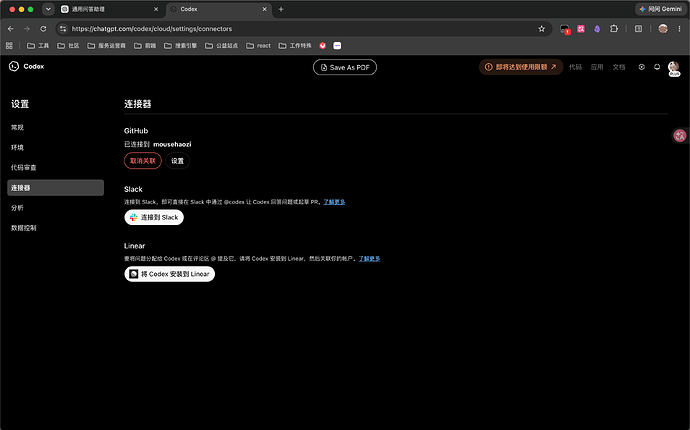Open Chrome's three-dot menu
Image resolution: width=690 pixels, height=430 pixels.
tap(679, 29)
